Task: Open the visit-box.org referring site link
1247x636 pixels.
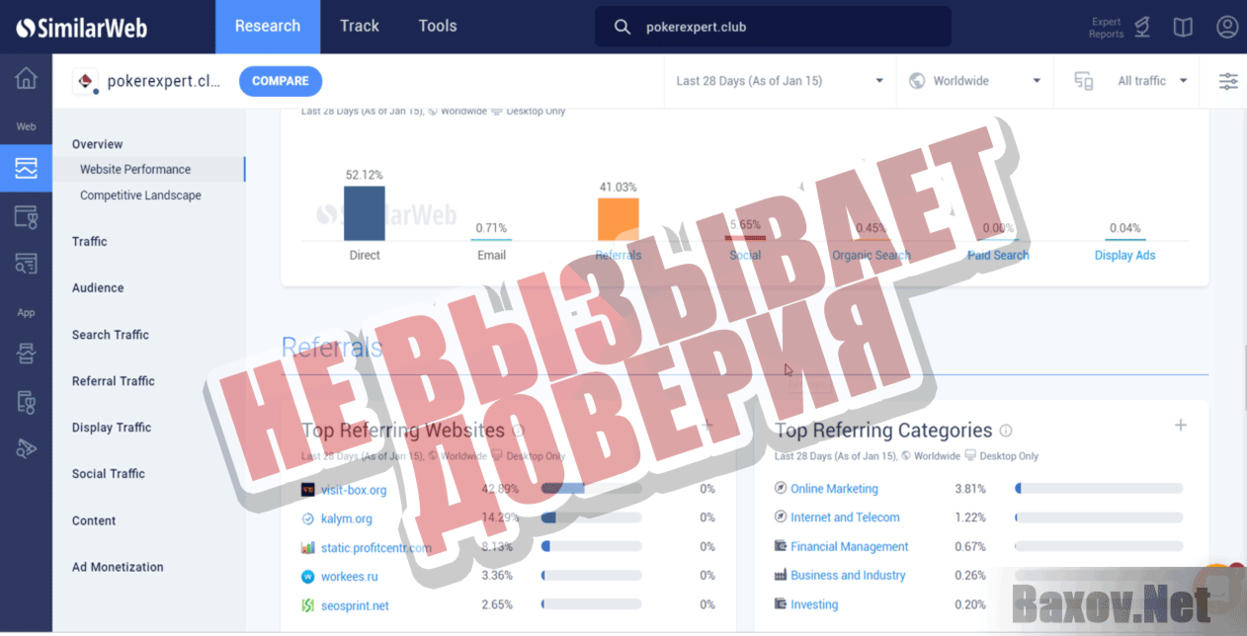Action: 353,490
